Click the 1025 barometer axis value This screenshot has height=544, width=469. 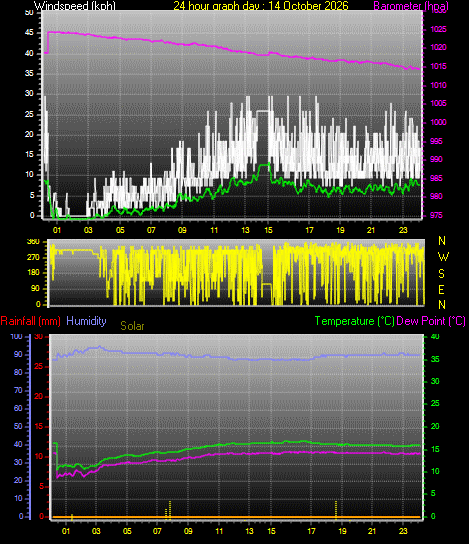[x=438, y=29]
